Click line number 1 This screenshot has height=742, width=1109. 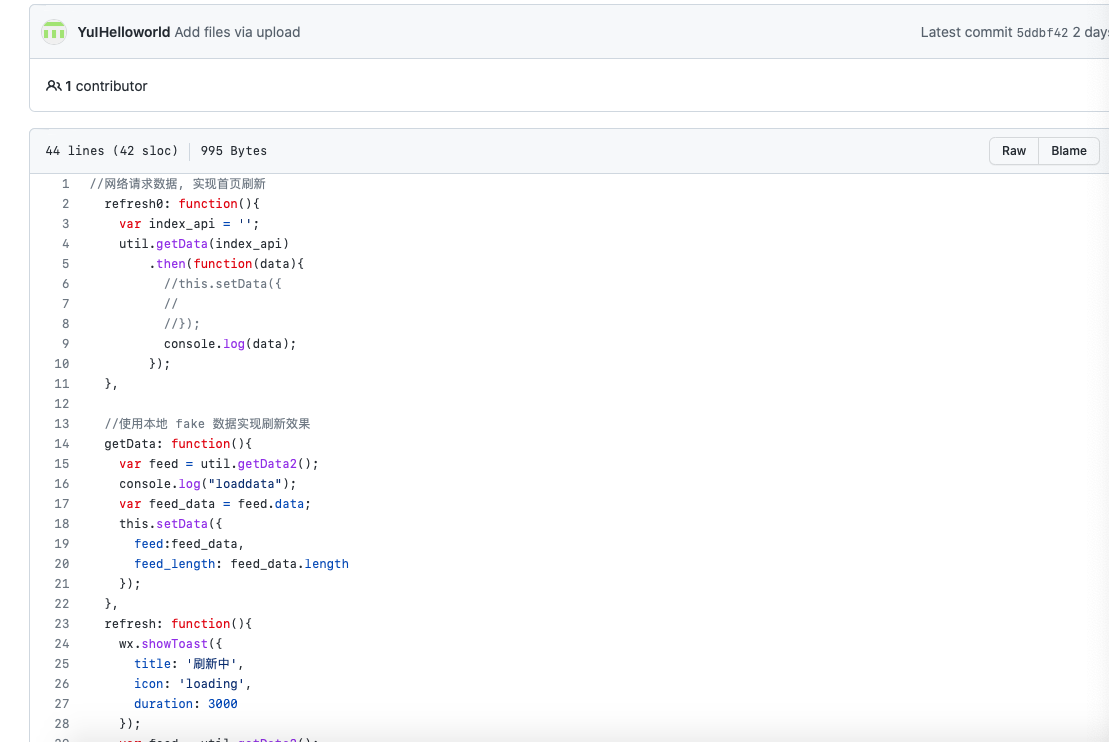click(x=65, y=184)
